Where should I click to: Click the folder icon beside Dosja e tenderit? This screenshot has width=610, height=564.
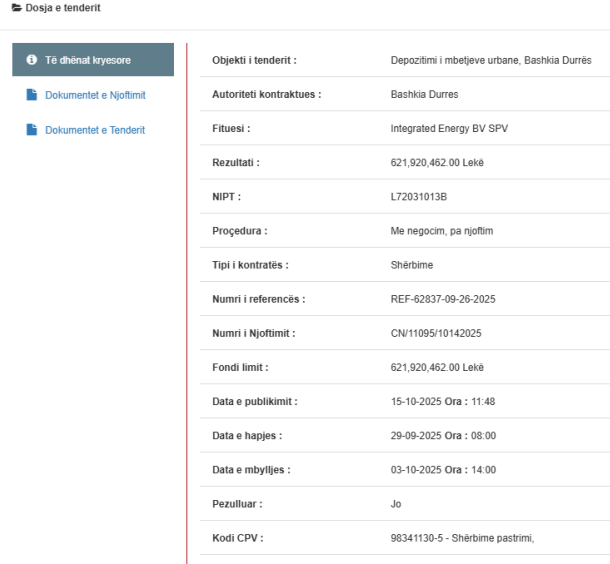(5, 8)
